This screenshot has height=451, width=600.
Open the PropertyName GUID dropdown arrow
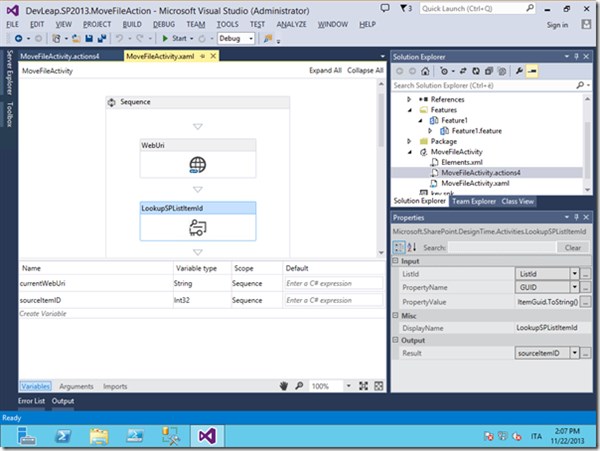pos(574,287)
